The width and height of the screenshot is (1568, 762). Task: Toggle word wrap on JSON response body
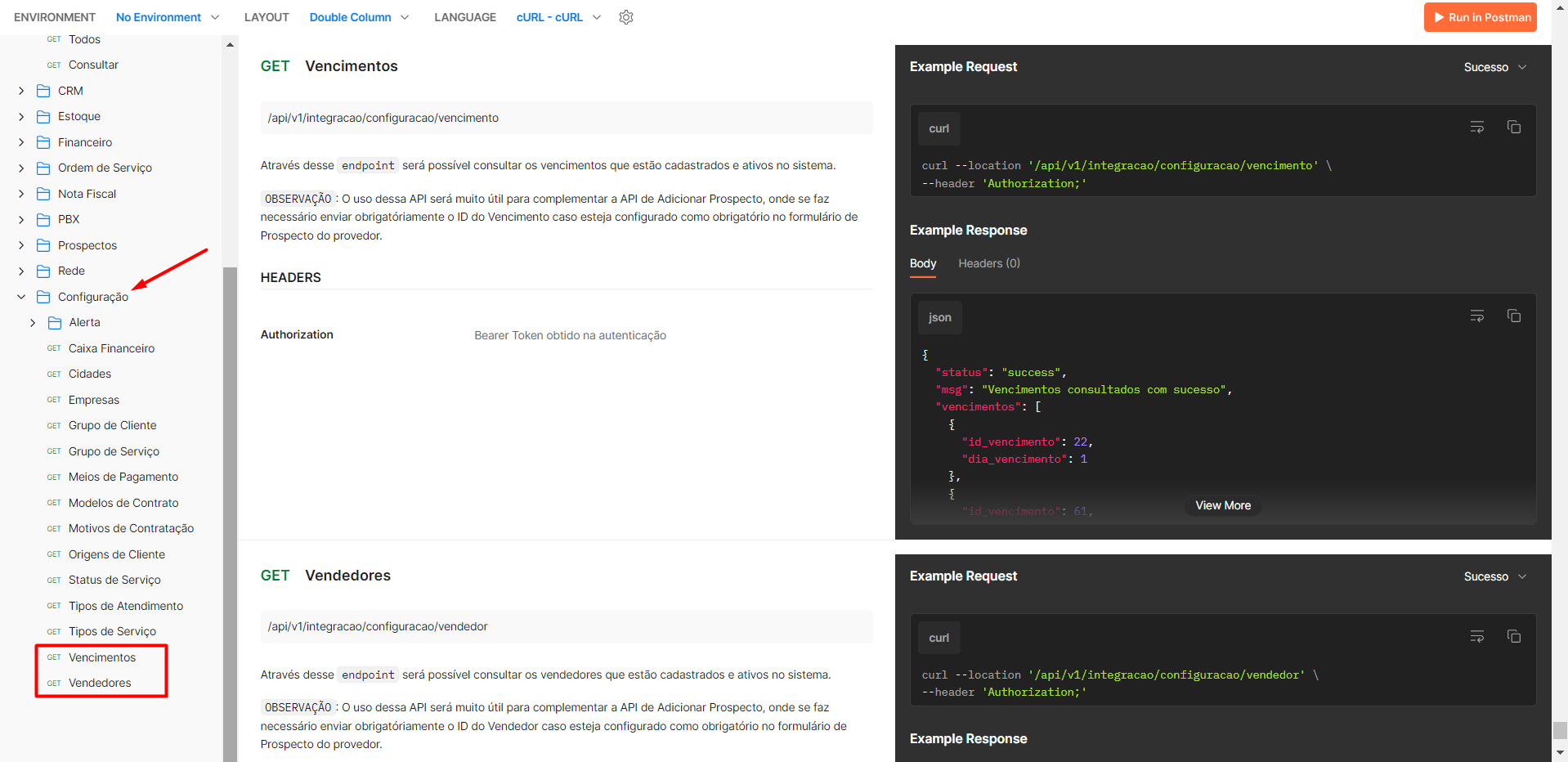click(1477, 316)
